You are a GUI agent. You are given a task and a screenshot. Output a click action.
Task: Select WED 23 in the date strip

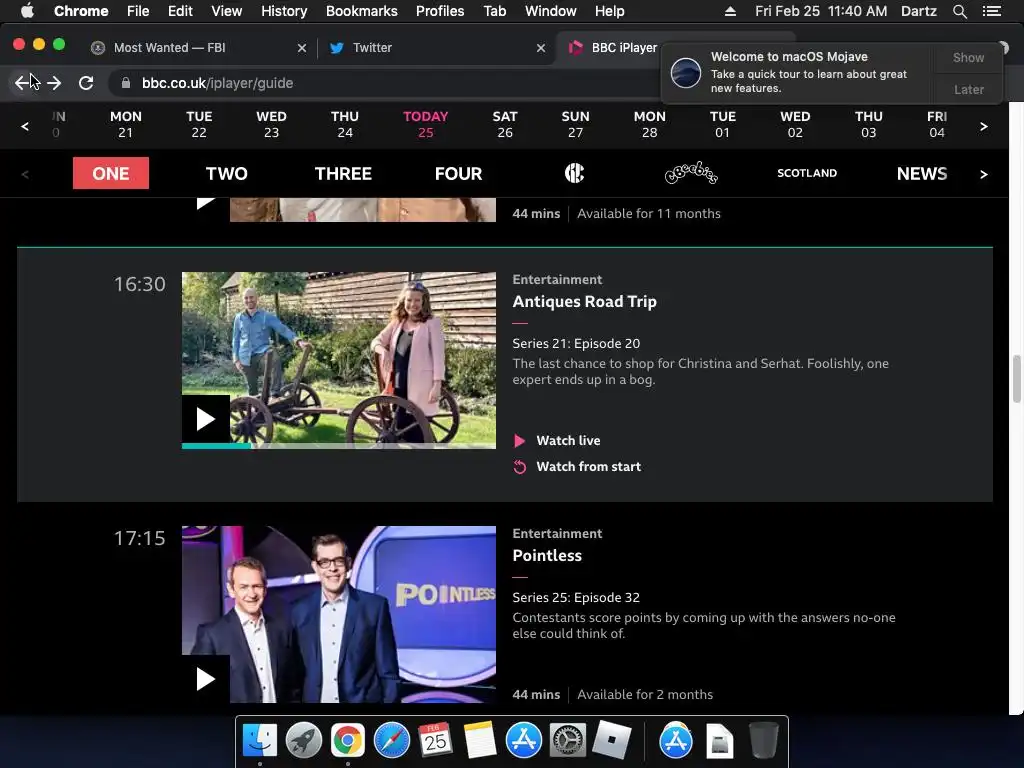[x=271, y=124]
